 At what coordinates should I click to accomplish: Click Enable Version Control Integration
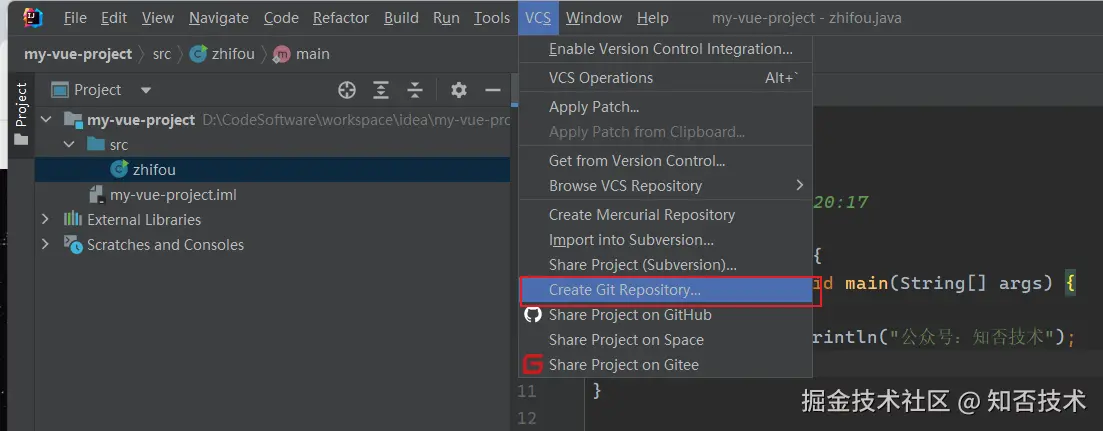pyautogui.click(x=670, y=49)
